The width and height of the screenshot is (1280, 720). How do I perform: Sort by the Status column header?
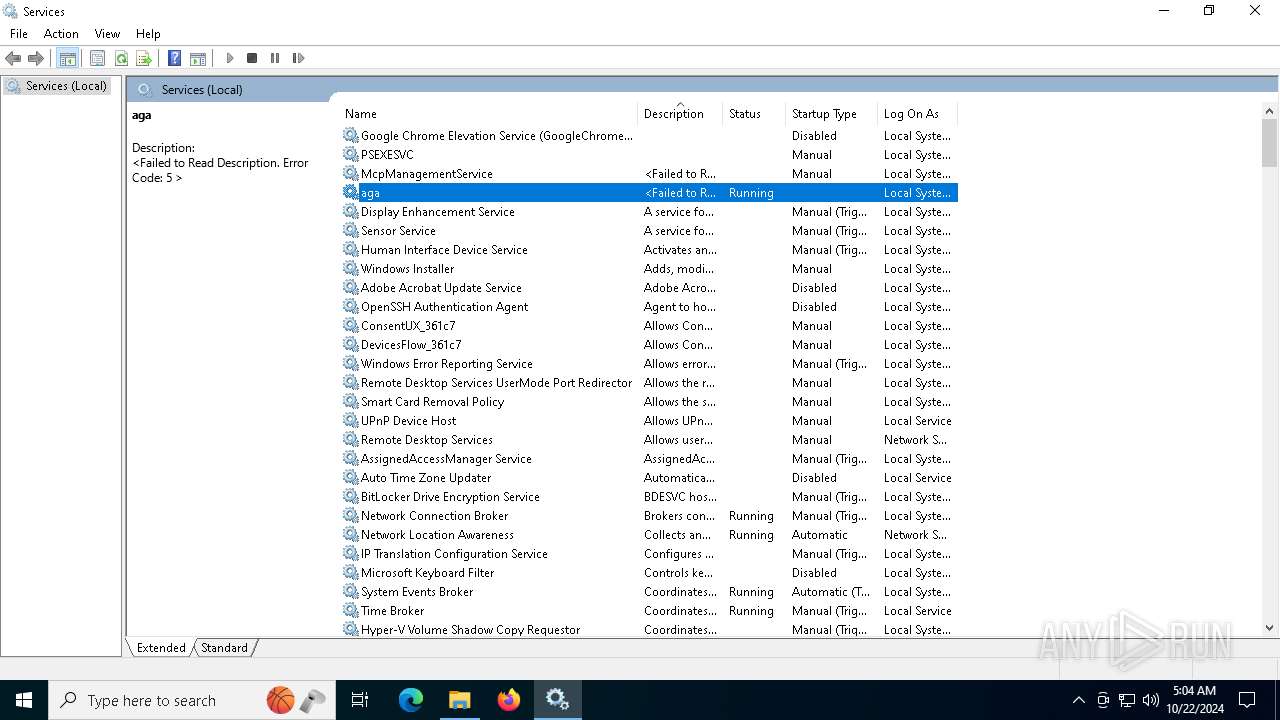754,114
